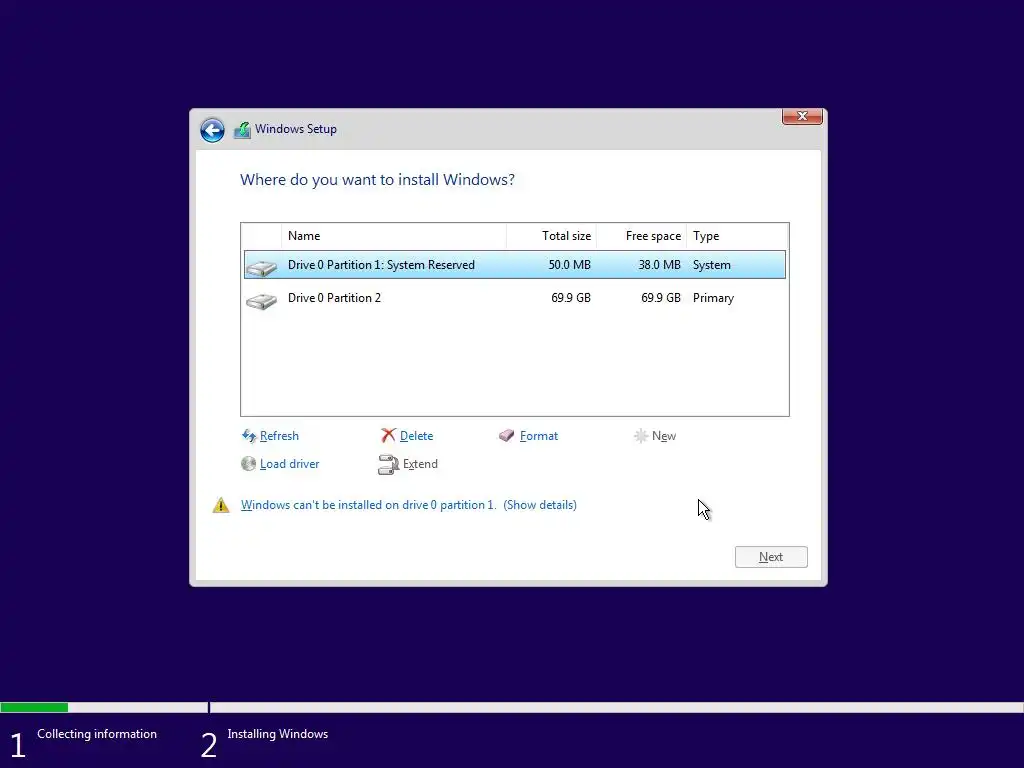
Task: Click the eraser Format icon
Action: pos(506,436)
